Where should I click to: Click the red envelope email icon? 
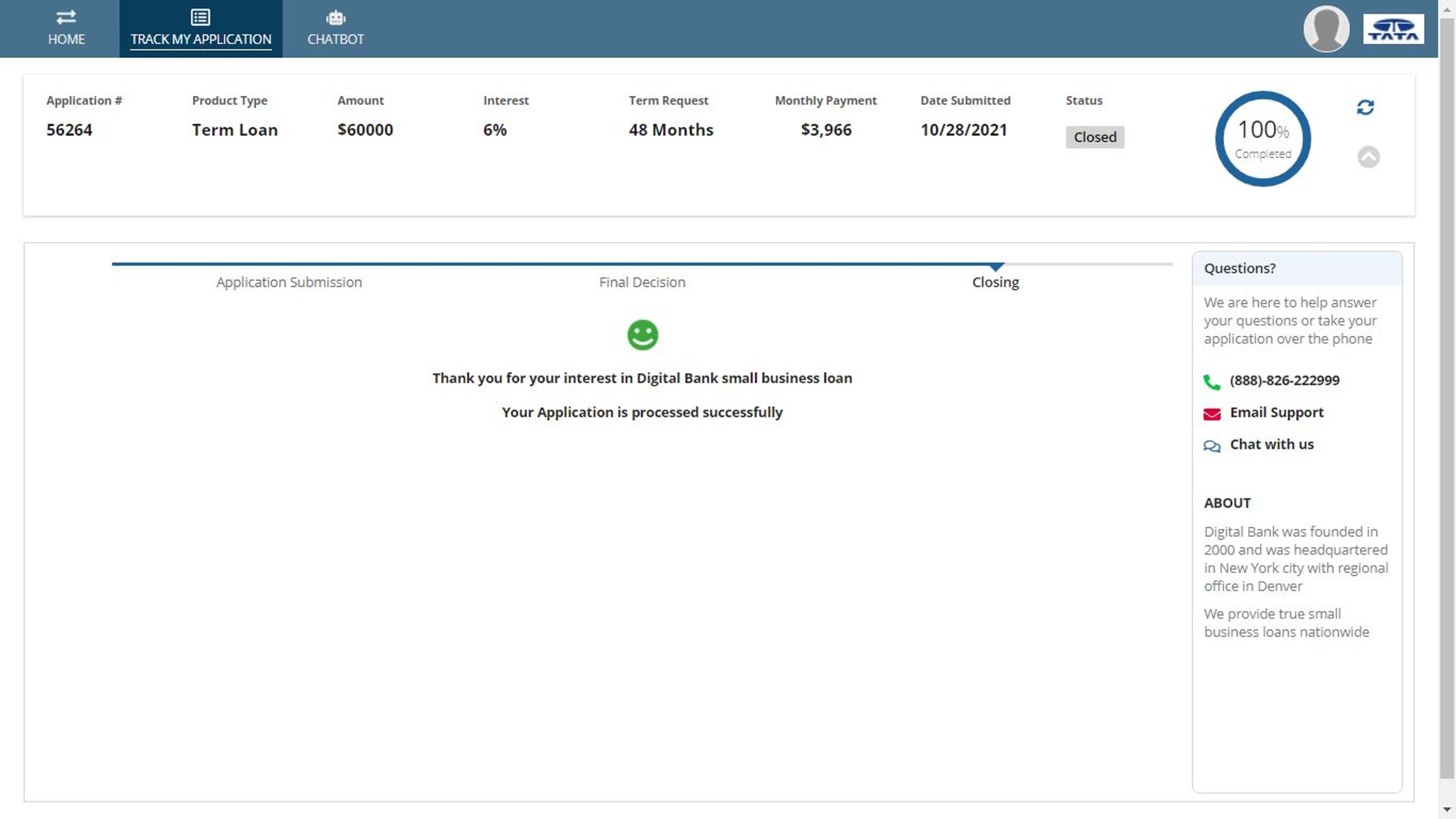[x=1212, y=414]
